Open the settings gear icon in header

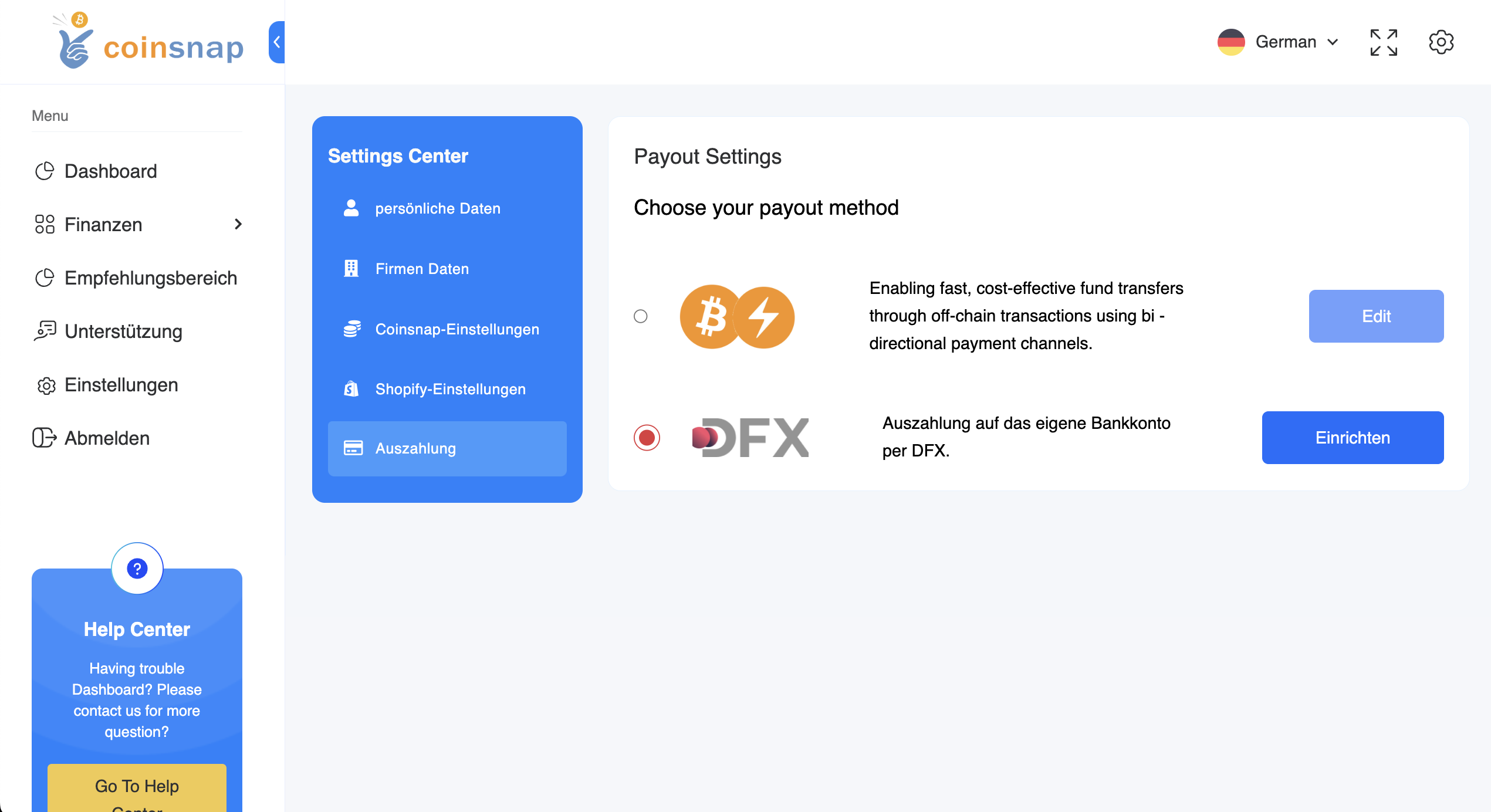click(1441, 42)
